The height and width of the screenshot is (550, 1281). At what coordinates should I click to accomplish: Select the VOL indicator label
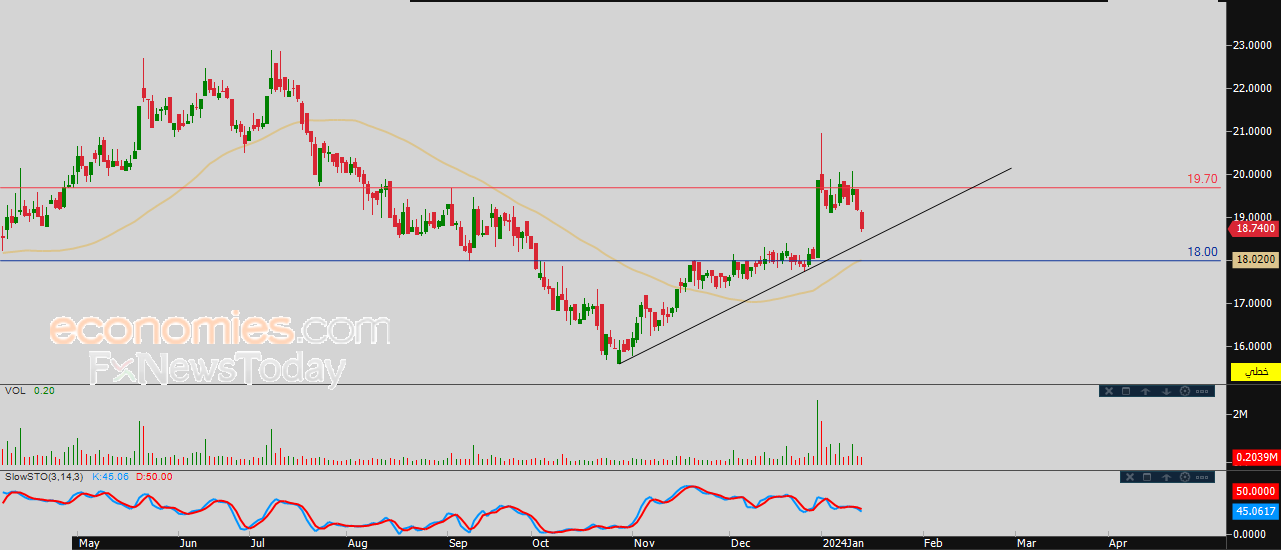click(x=14, y=390)
